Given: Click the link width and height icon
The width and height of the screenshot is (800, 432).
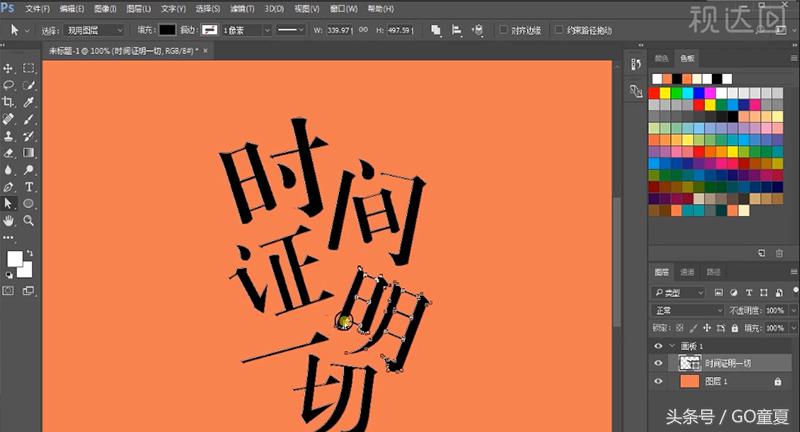Looking at the screenshot, I should (x=363, y=30).
